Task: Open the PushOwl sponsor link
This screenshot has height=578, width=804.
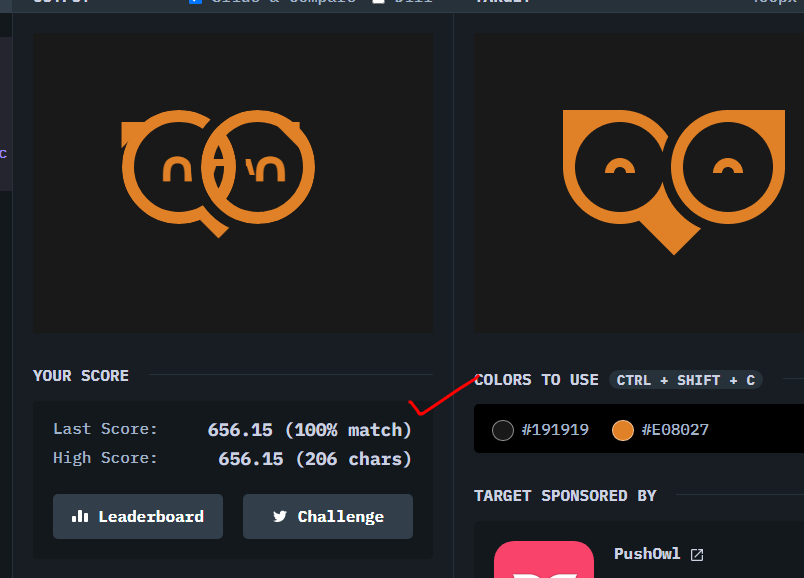Action: tap(658, 554)
